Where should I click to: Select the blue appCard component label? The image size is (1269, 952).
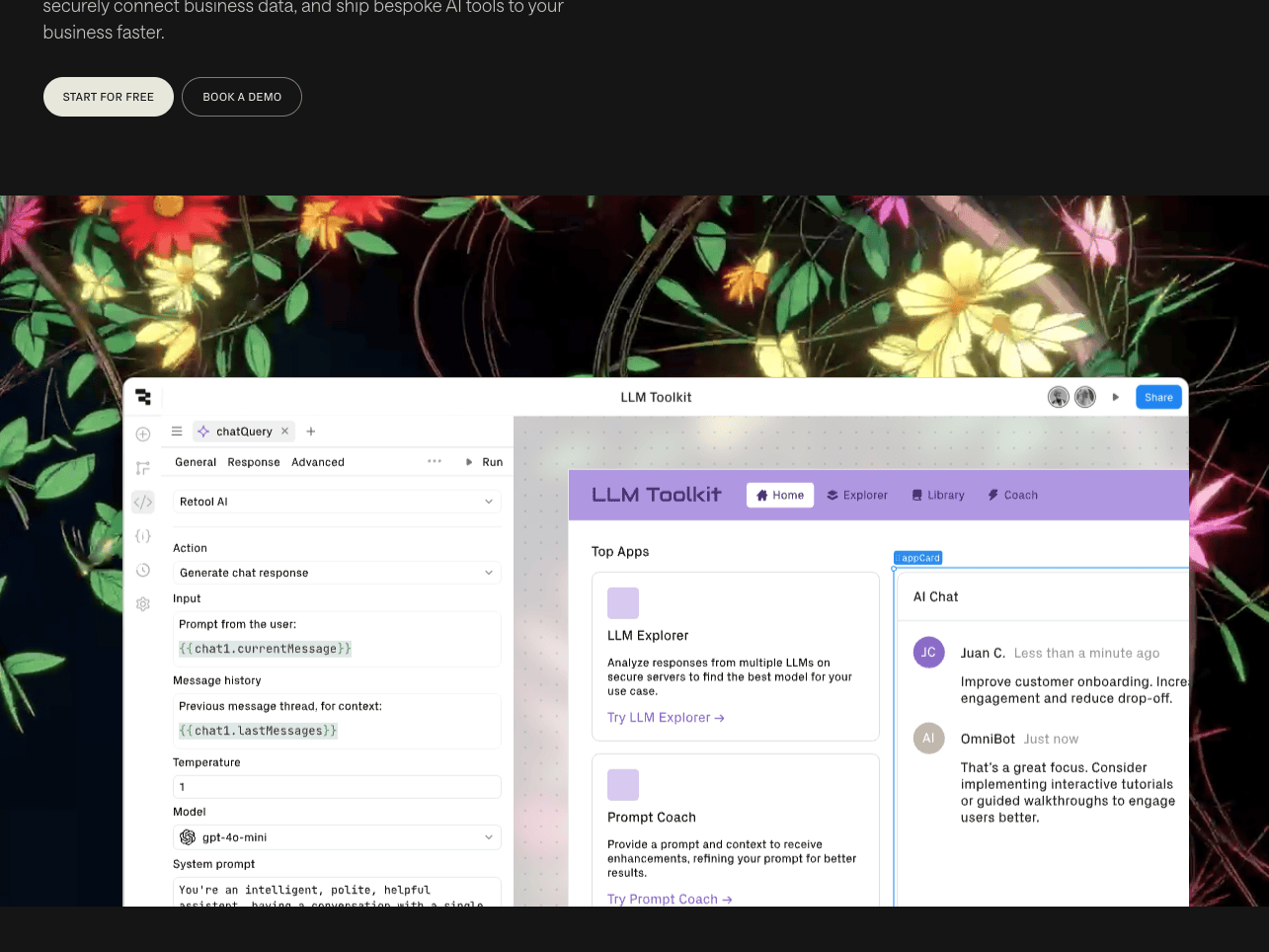click(x=918, y=558)
